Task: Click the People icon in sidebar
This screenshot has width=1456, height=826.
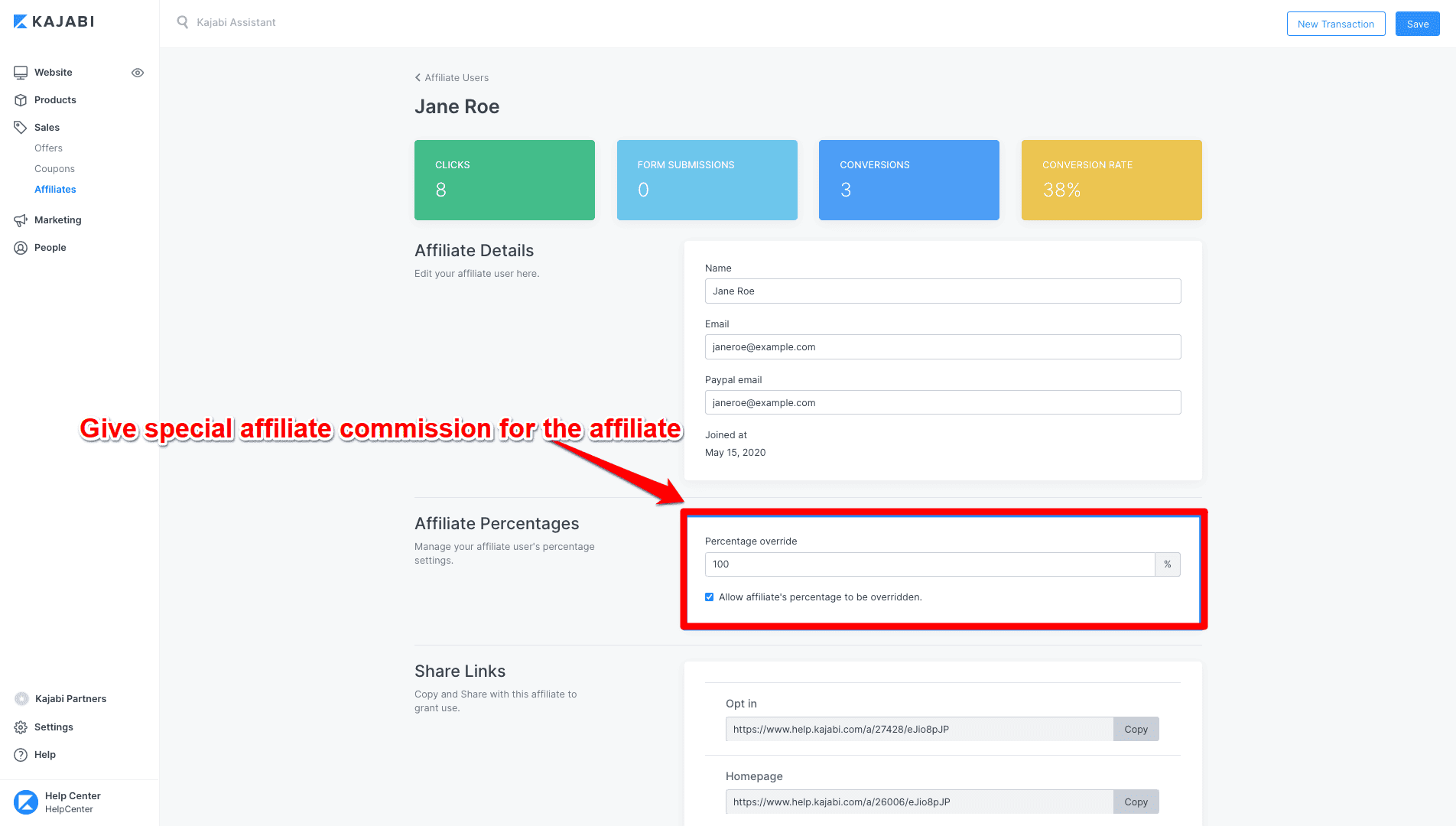Action: click(20, 247)
